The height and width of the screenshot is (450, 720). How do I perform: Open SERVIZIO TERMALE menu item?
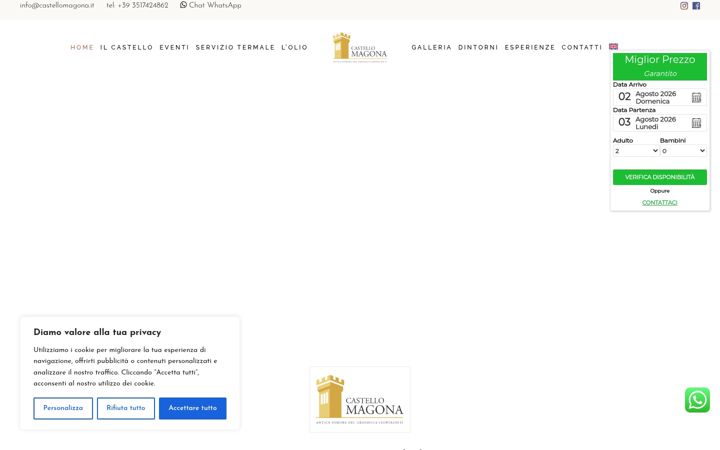pyautogui.click(x=235, y=47)
